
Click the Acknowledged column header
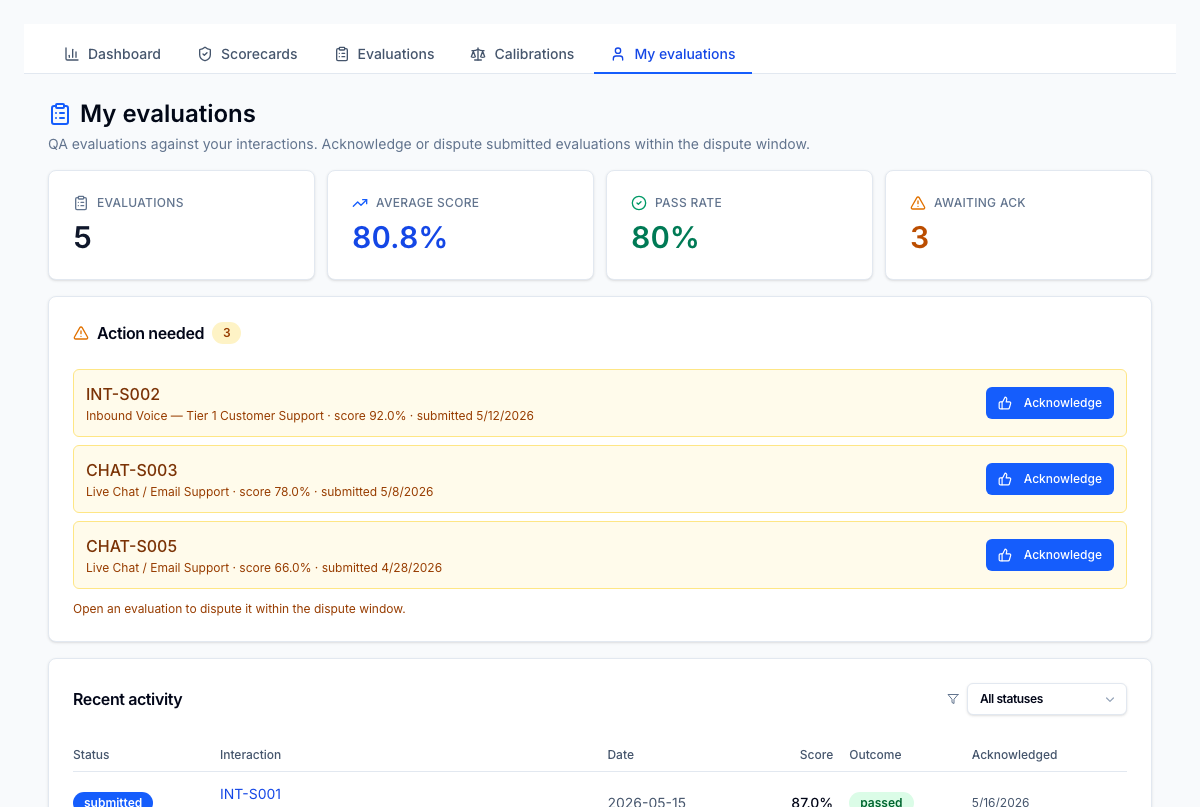pyautogui.click(x=1014, y=755)
